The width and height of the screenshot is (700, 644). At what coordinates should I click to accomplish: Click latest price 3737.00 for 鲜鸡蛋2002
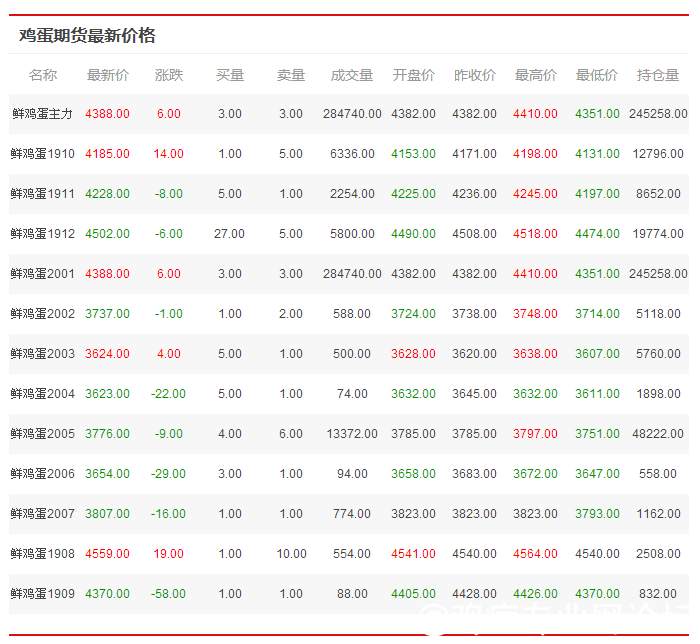pyautogui.click(x=107, y=314)
